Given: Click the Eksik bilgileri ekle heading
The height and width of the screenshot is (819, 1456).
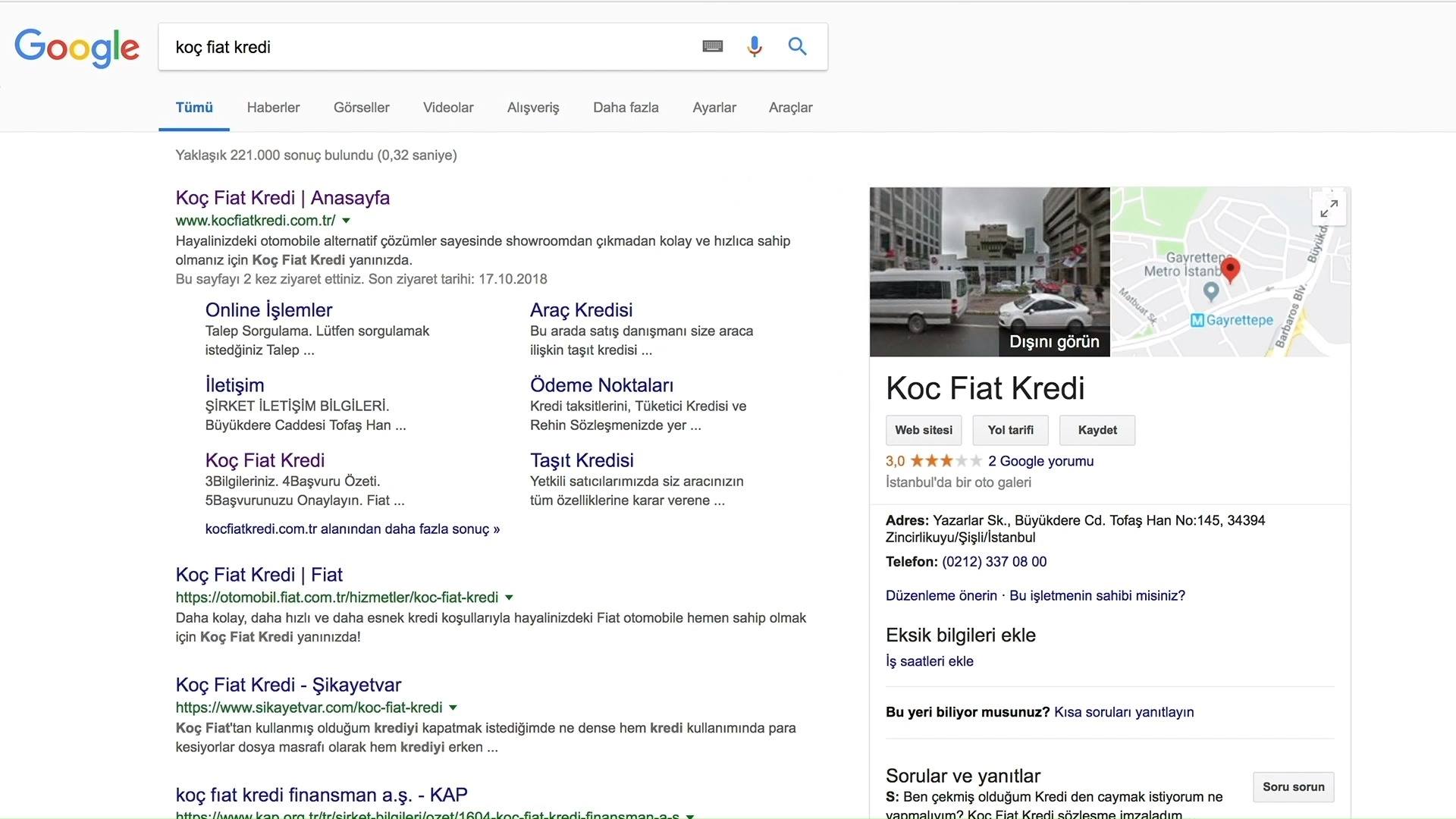Looking at the screenshot, I should 961,635.
